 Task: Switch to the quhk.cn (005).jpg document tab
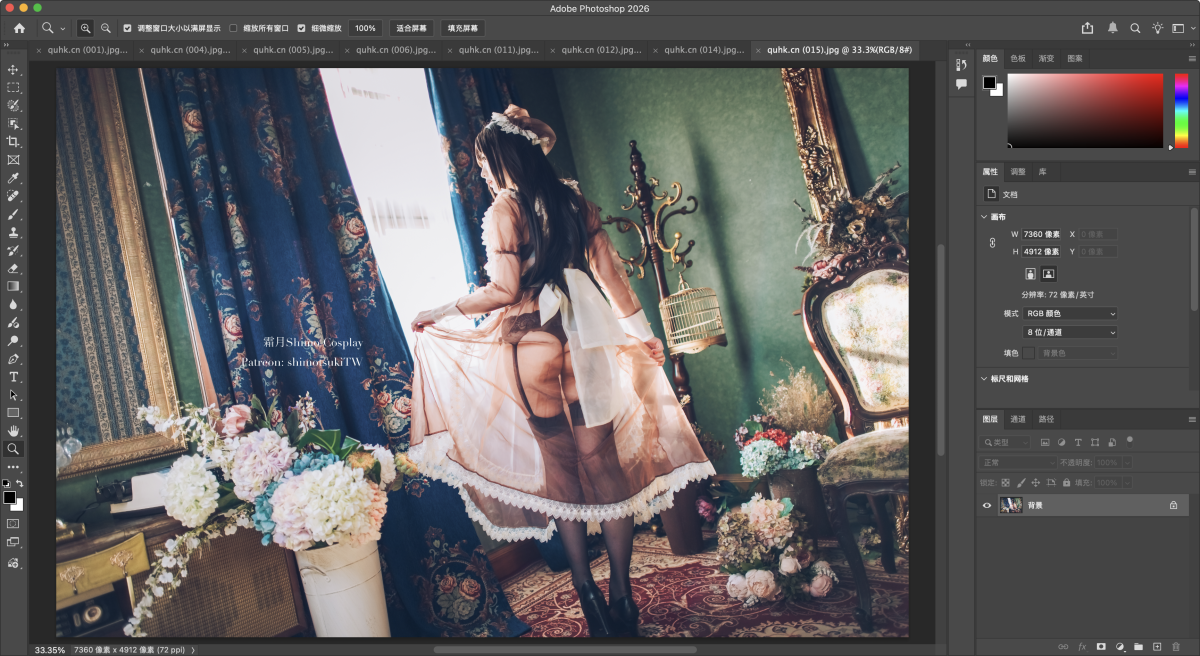point(285,49)
